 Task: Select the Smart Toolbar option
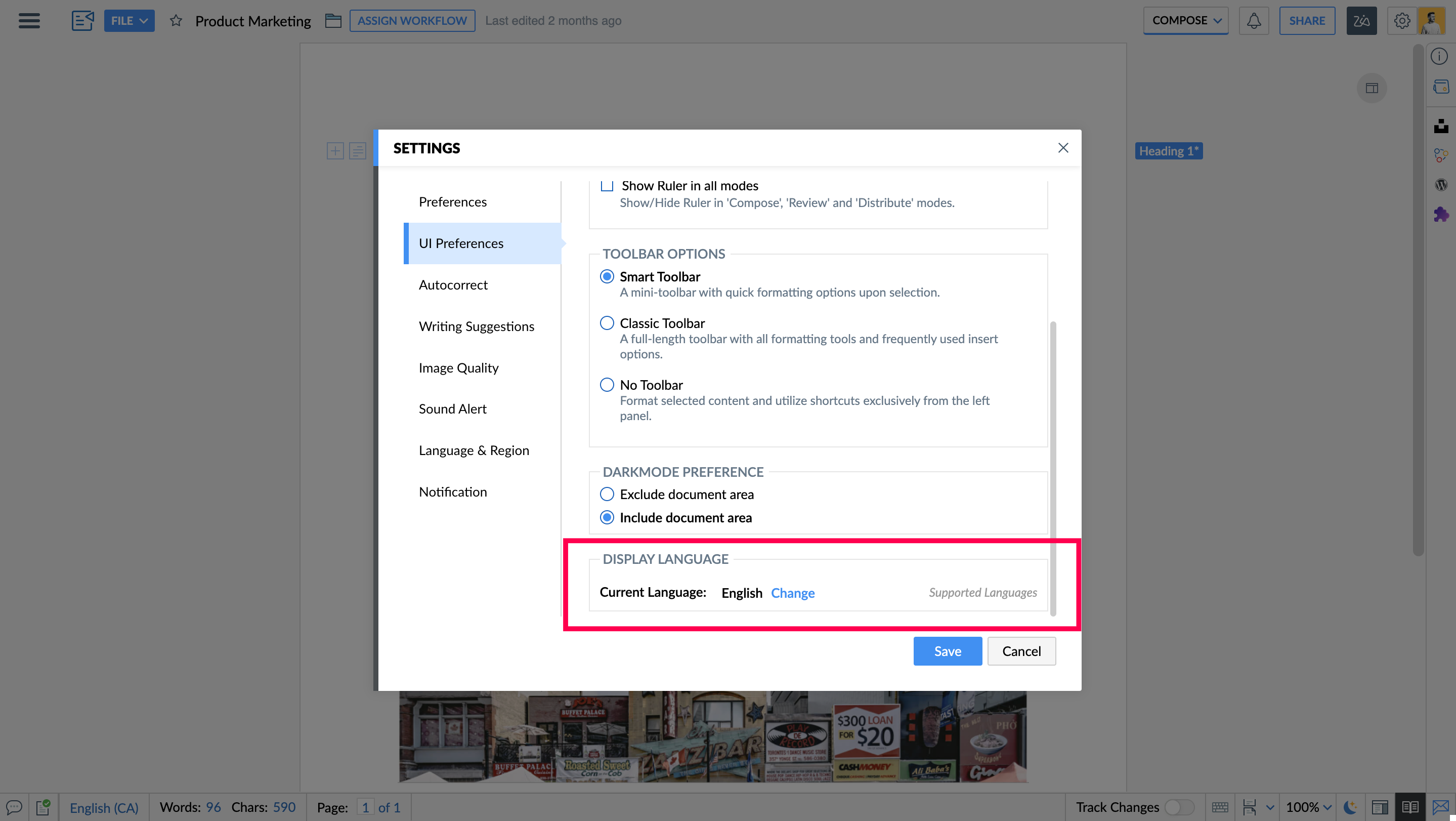coord(607,276)
